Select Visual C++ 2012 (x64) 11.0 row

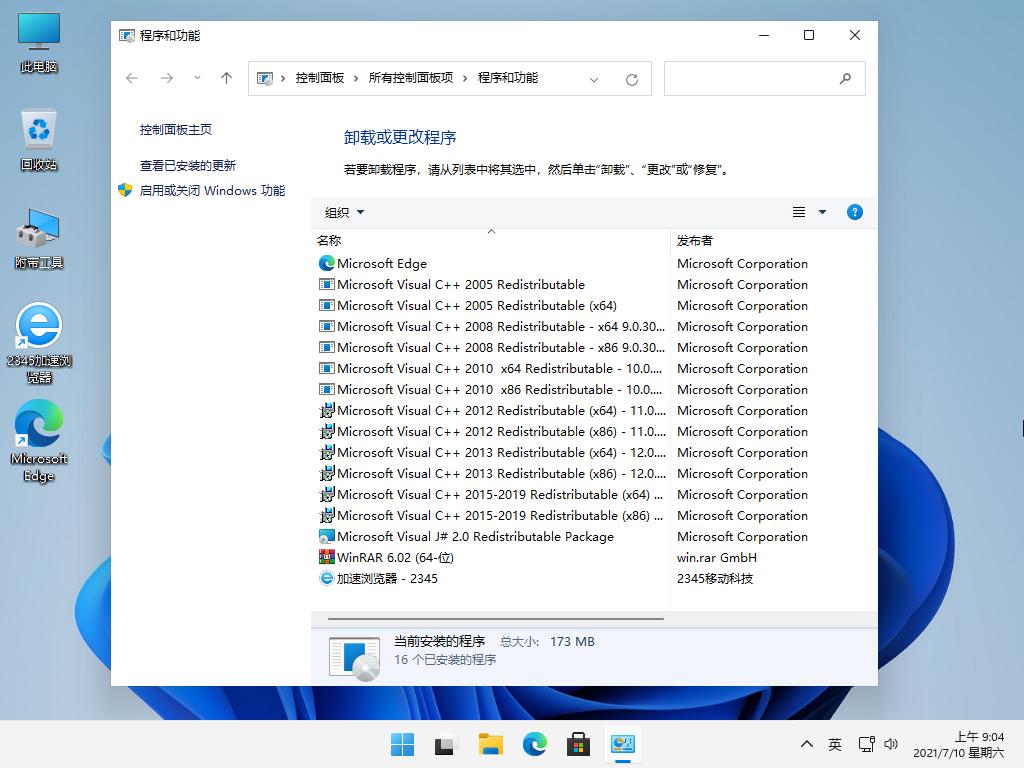coord(492,410)
